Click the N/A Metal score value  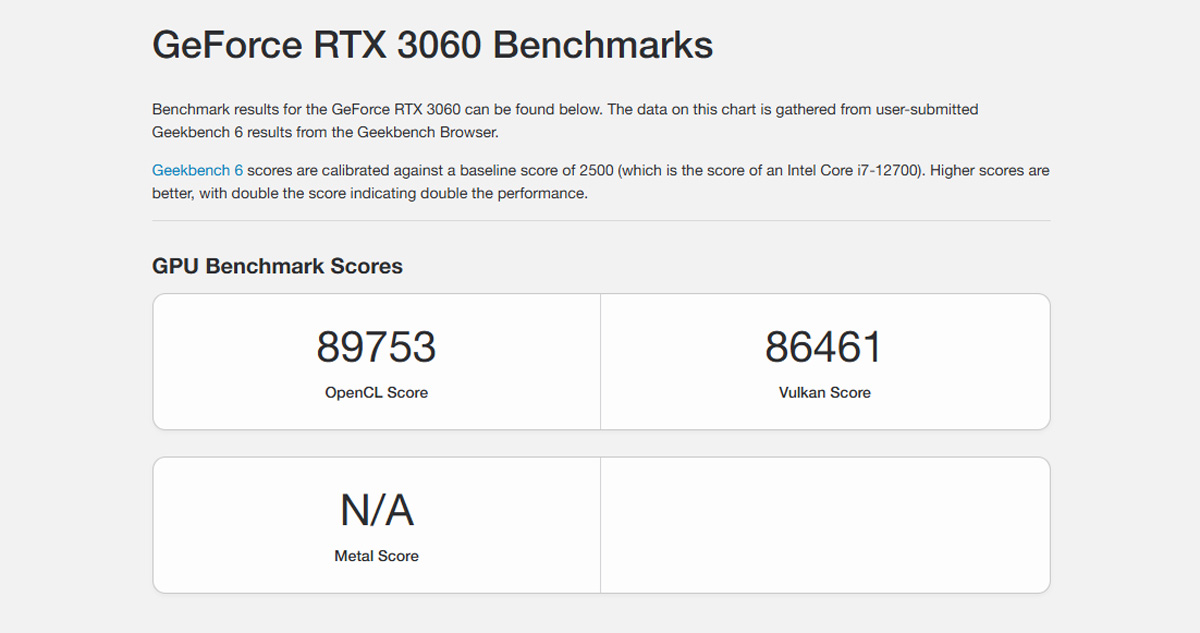(376, 510)
